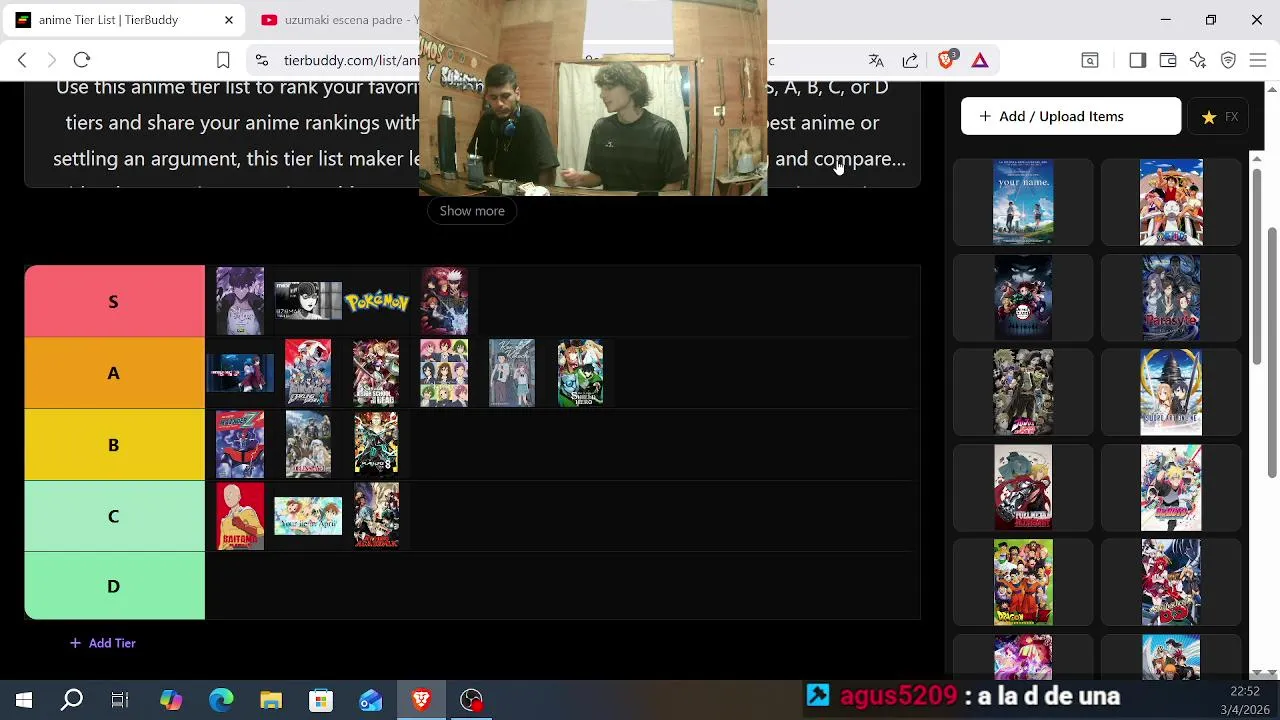Open site settings icon beside the URL
The height and width of the screenshot is (720, 1280).
tap(262, 60)
